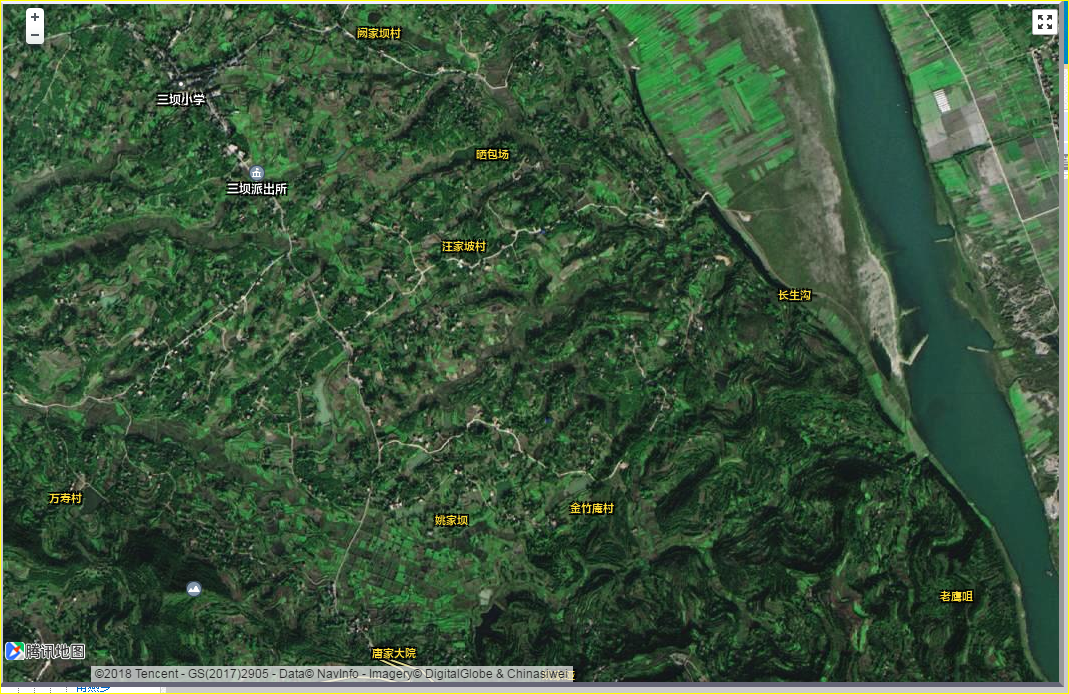Click the 万寿村 village label
Screen dimensions: 1069x694
click(x=65, y=498)
